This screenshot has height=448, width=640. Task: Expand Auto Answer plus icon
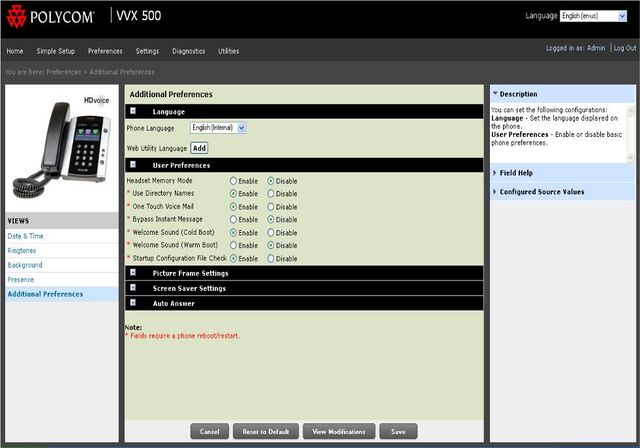point(133,302)
